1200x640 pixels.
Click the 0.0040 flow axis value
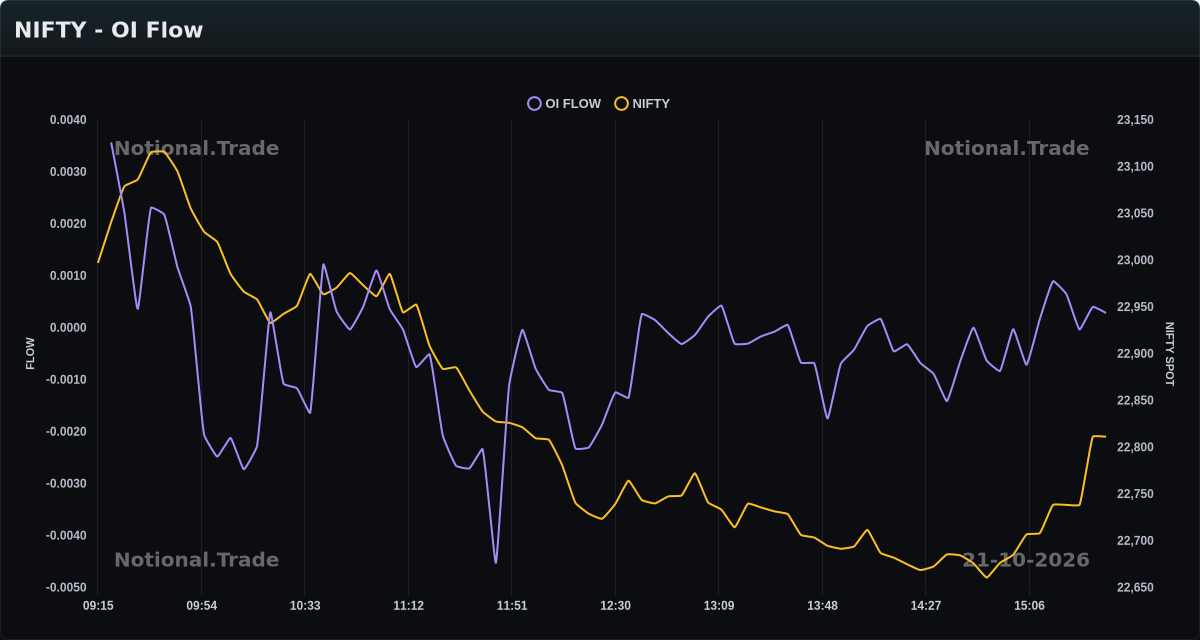(x=68, y=120)
